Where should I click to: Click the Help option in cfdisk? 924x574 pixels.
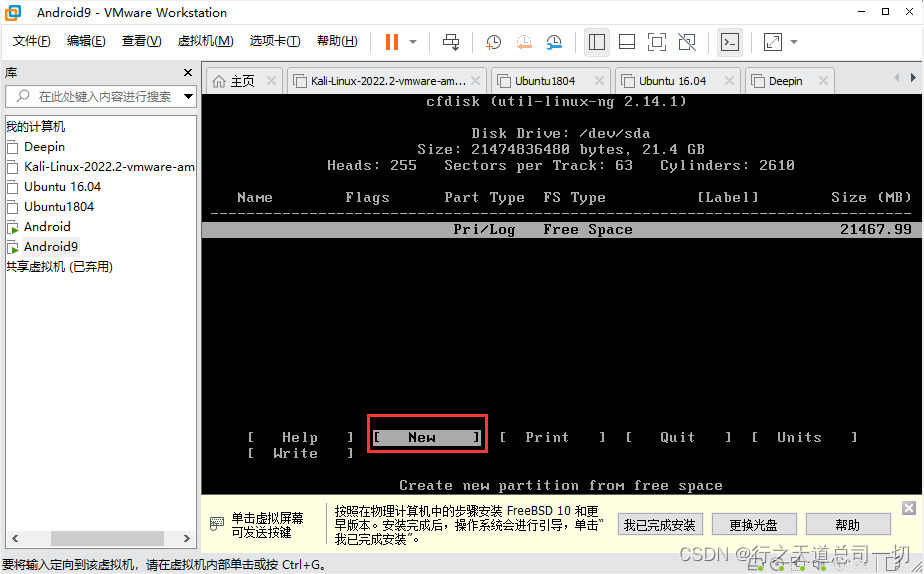click(301, 437)
